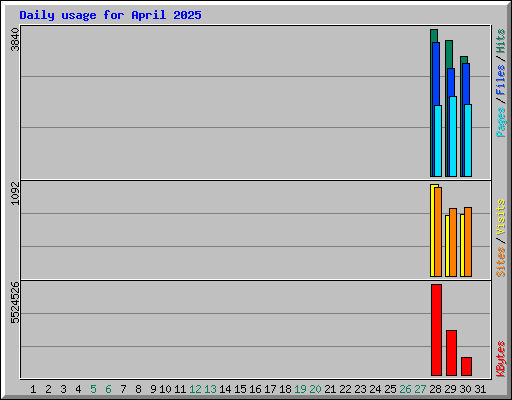512x400 pixels.
Task: Click day 17 on the x-axis
Action: click(270, 389)
